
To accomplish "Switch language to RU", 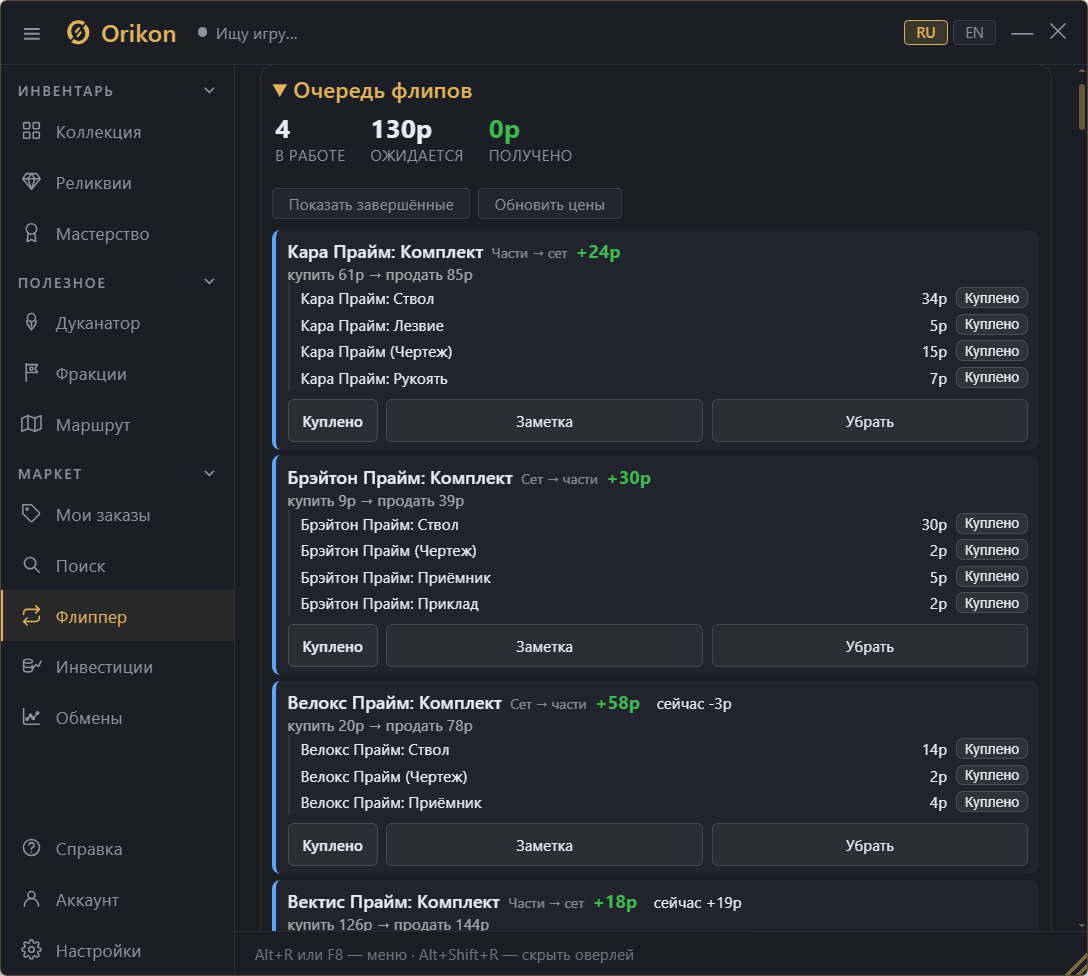I will click(x=926, y=33).
